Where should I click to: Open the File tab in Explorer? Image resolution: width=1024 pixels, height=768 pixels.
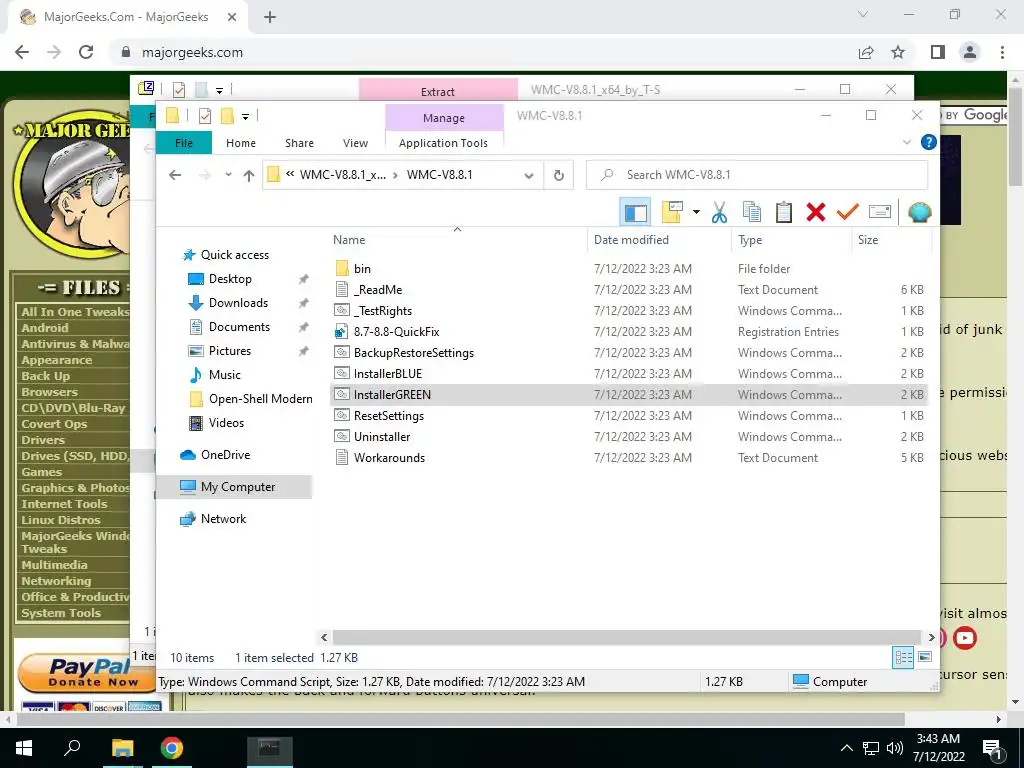[x=184, y=142]
